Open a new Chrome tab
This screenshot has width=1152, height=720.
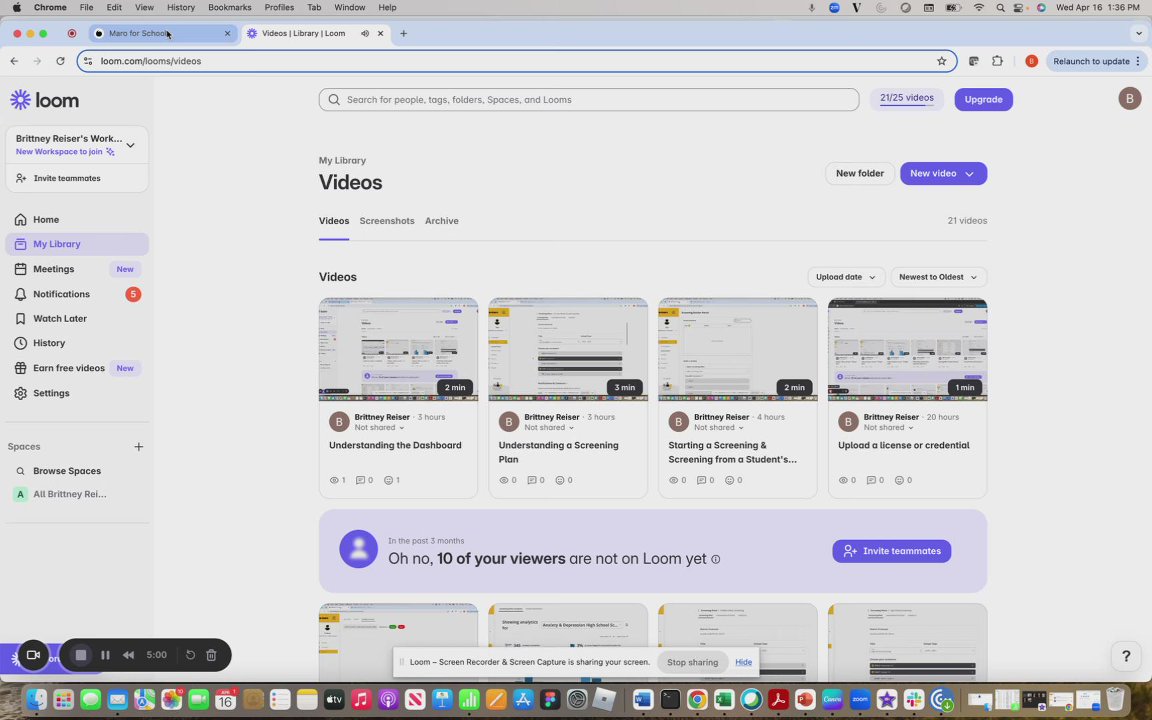[x=403, y=33]
